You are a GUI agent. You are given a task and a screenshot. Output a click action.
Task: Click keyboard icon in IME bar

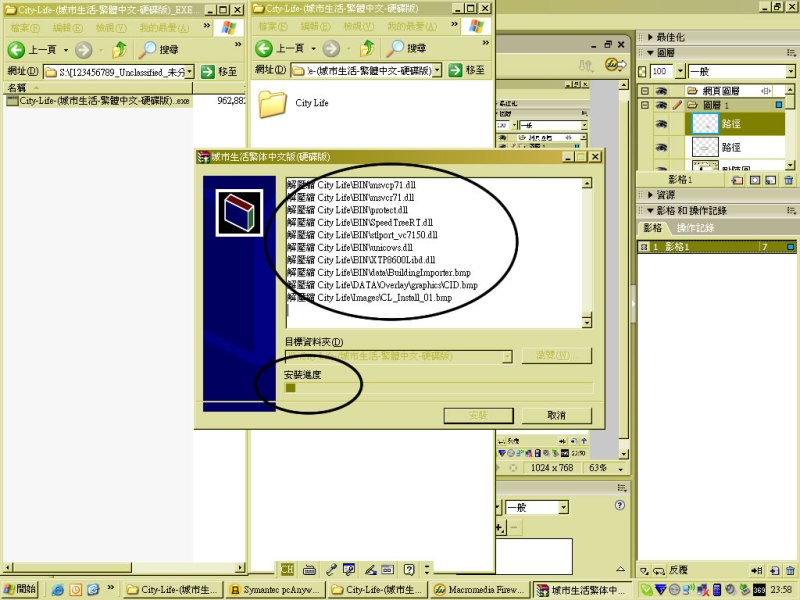pyautogui.click(x=309, y=570)
